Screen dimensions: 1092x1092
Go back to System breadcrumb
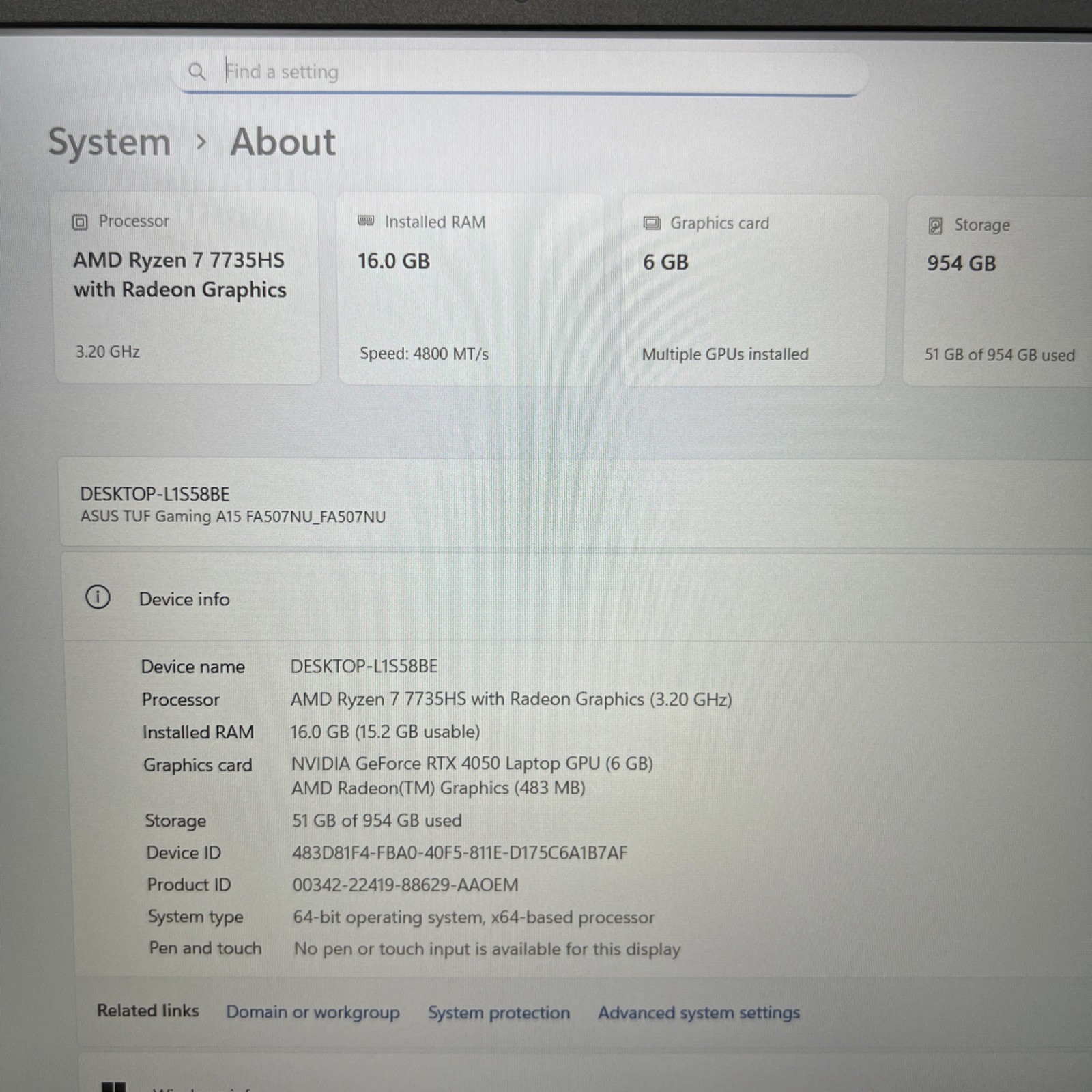pyautogui.click(x=109, y=142)
